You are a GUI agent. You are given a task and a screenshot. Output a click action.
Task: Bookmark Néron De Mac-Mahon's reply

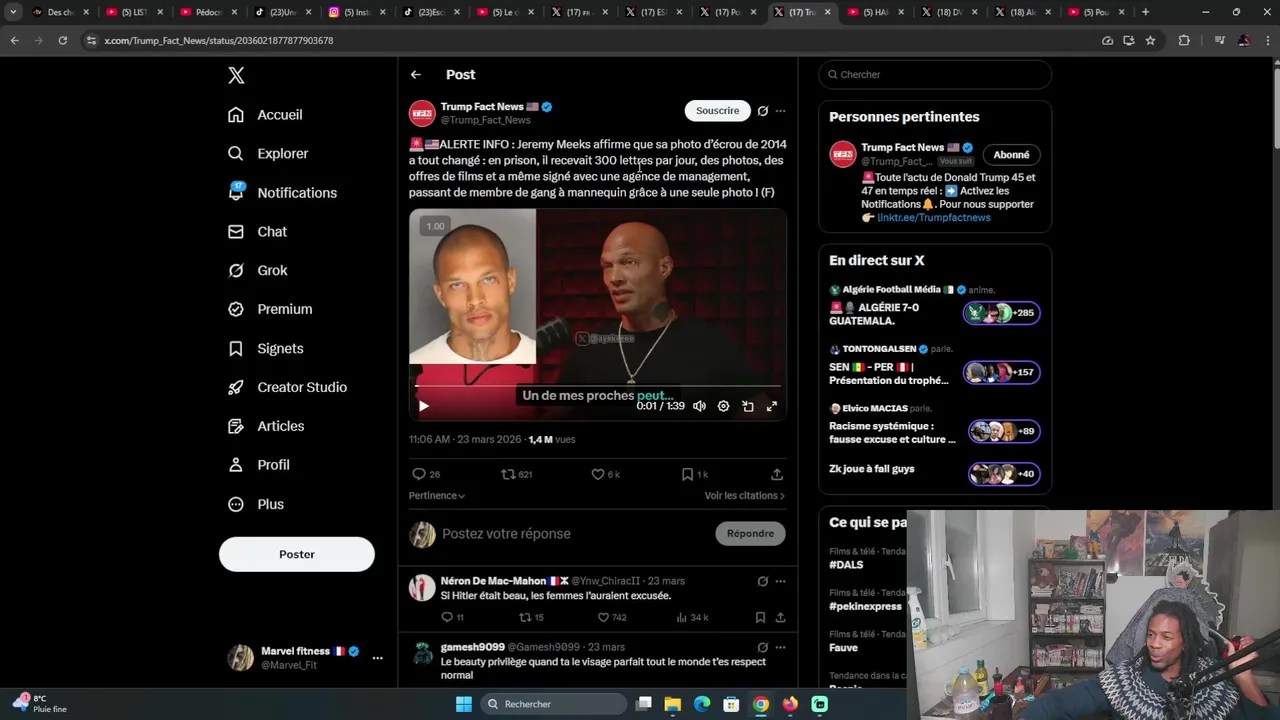tap(760, 618)
